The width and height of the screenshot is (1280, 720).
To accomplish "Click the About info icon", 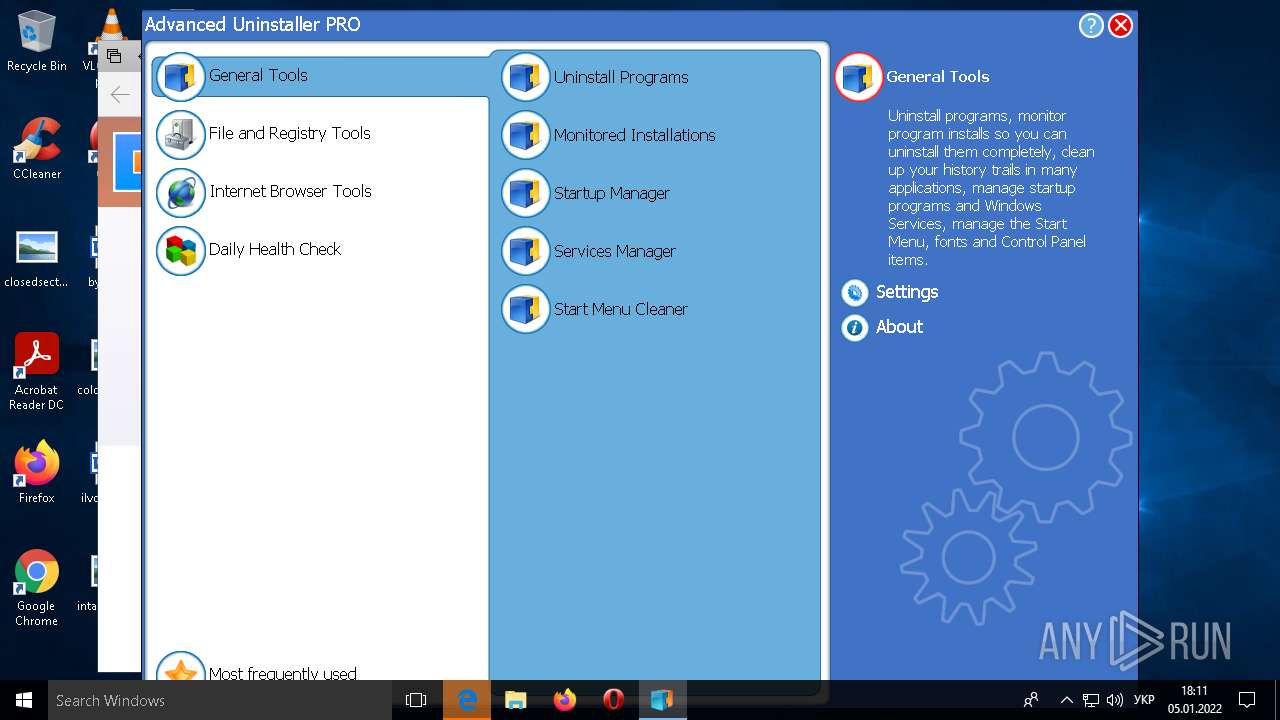I will tap(855, 328).
